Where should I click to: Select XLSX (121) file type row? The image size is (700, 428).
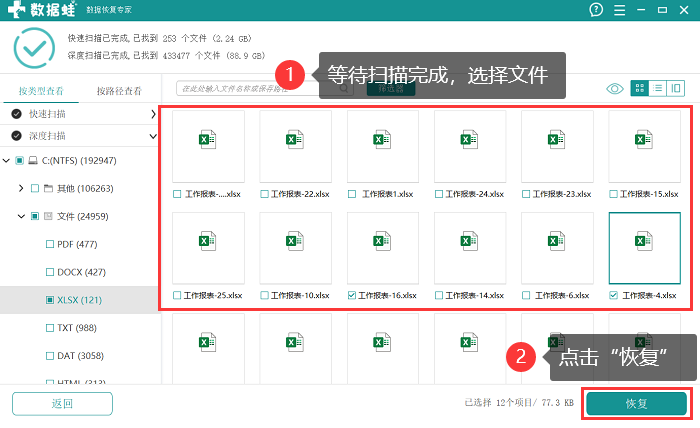(80, 300)
